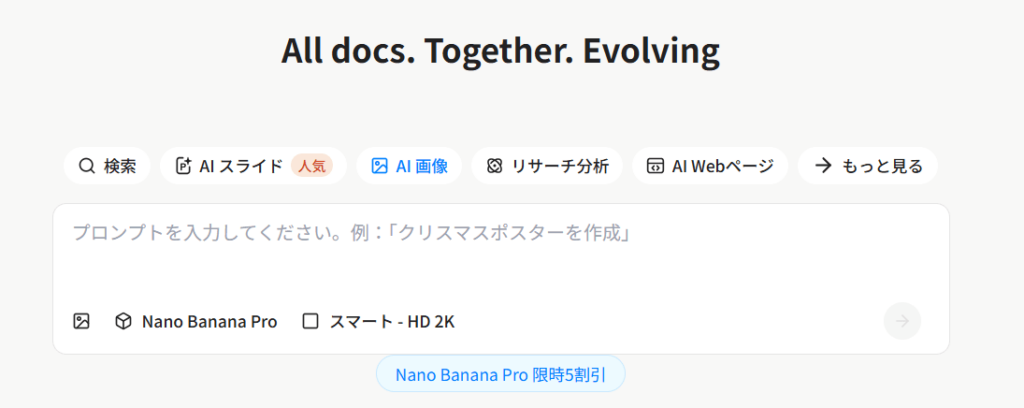Click the picture icon in the AI 画像 chip
Viewport: 1024px width, 408px height.
tap(379, 166)
